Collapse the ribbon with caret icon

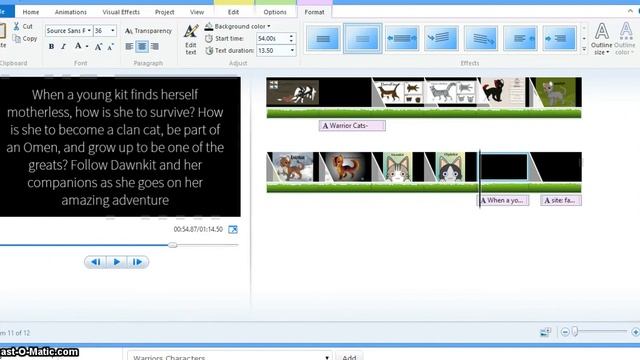tap(630, 11)
